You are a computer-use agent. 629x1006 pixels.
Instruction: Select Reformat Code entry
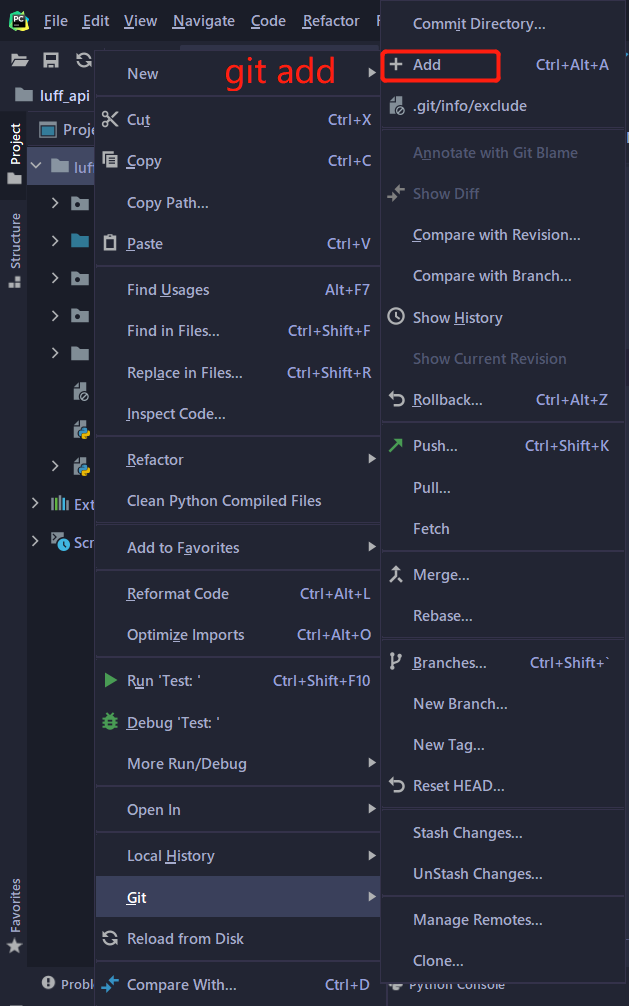point(237,593)
